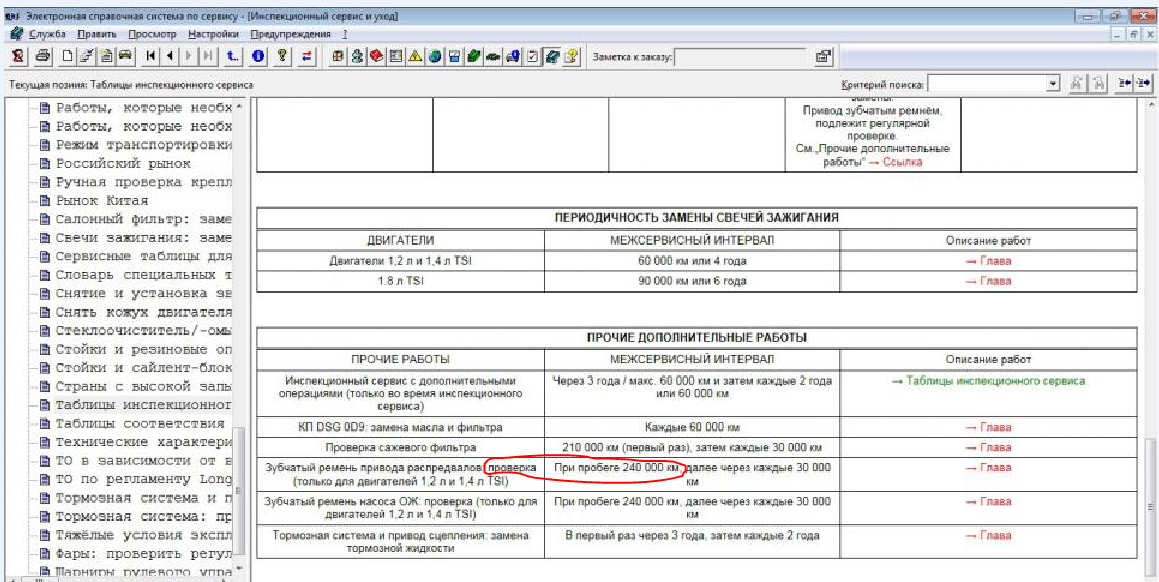This screenshot has width=1159, height=582.
Task: Open the green Таблицы инспекционного сервиса link
Action: pyautogui.click(x=988, y=381)
